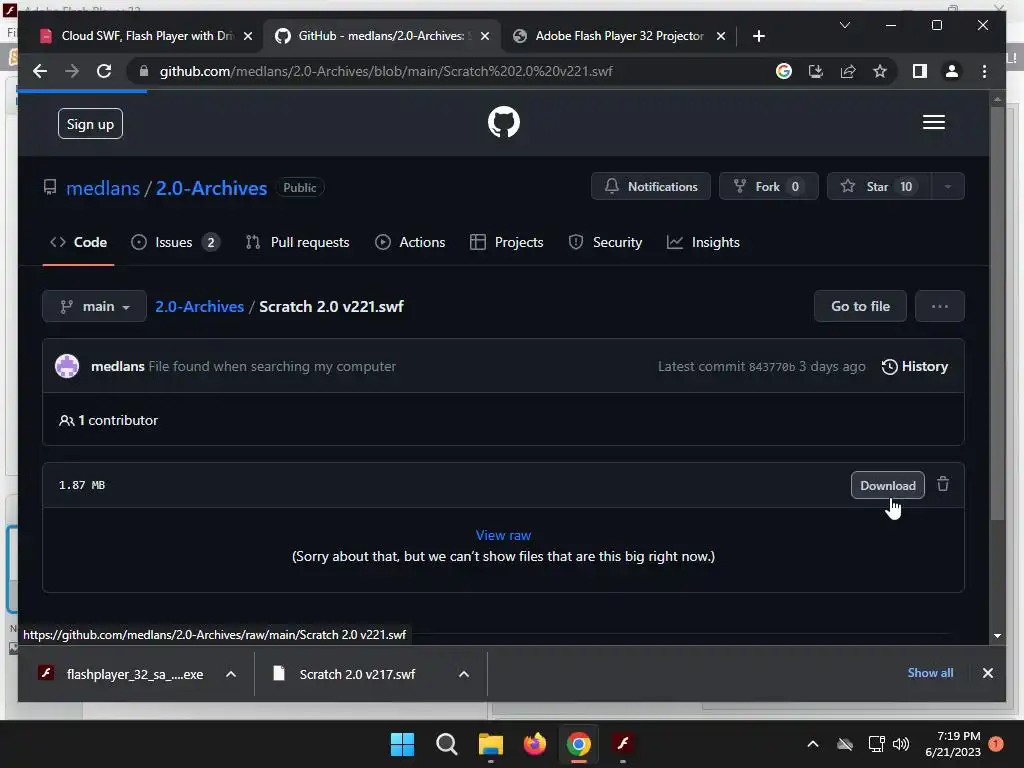1024x768 pixels.
Task: Go back using the browser back arrow
Action: [x=40, y=71]
